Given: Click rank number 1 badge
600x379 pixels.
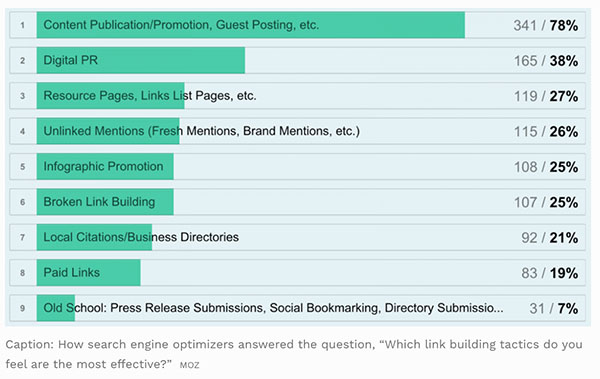Looking at the screenshot, I should (x=23, y=25).
